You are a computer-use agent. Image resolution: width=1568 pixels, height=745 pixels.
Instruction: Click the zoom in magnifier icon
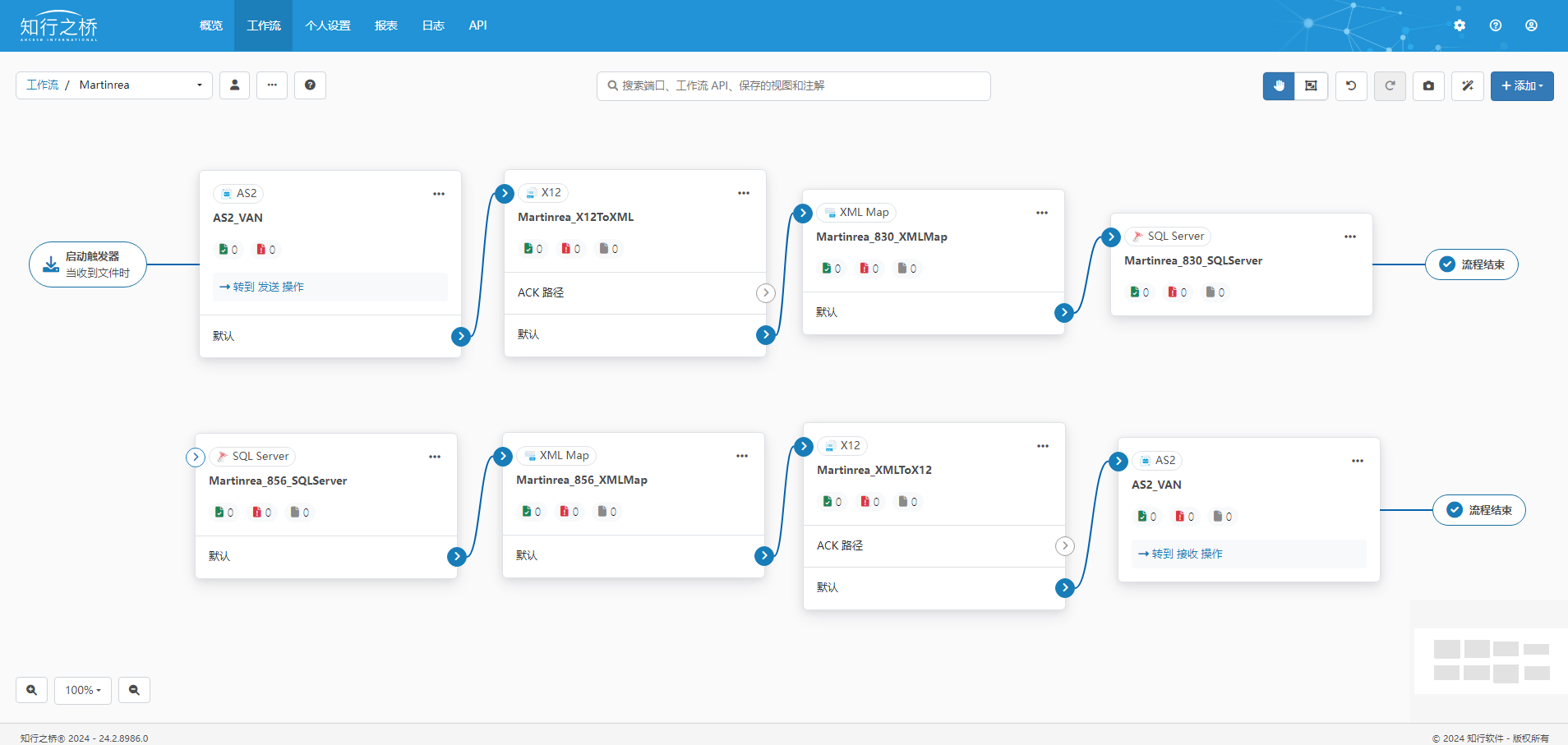coord(31,690)
